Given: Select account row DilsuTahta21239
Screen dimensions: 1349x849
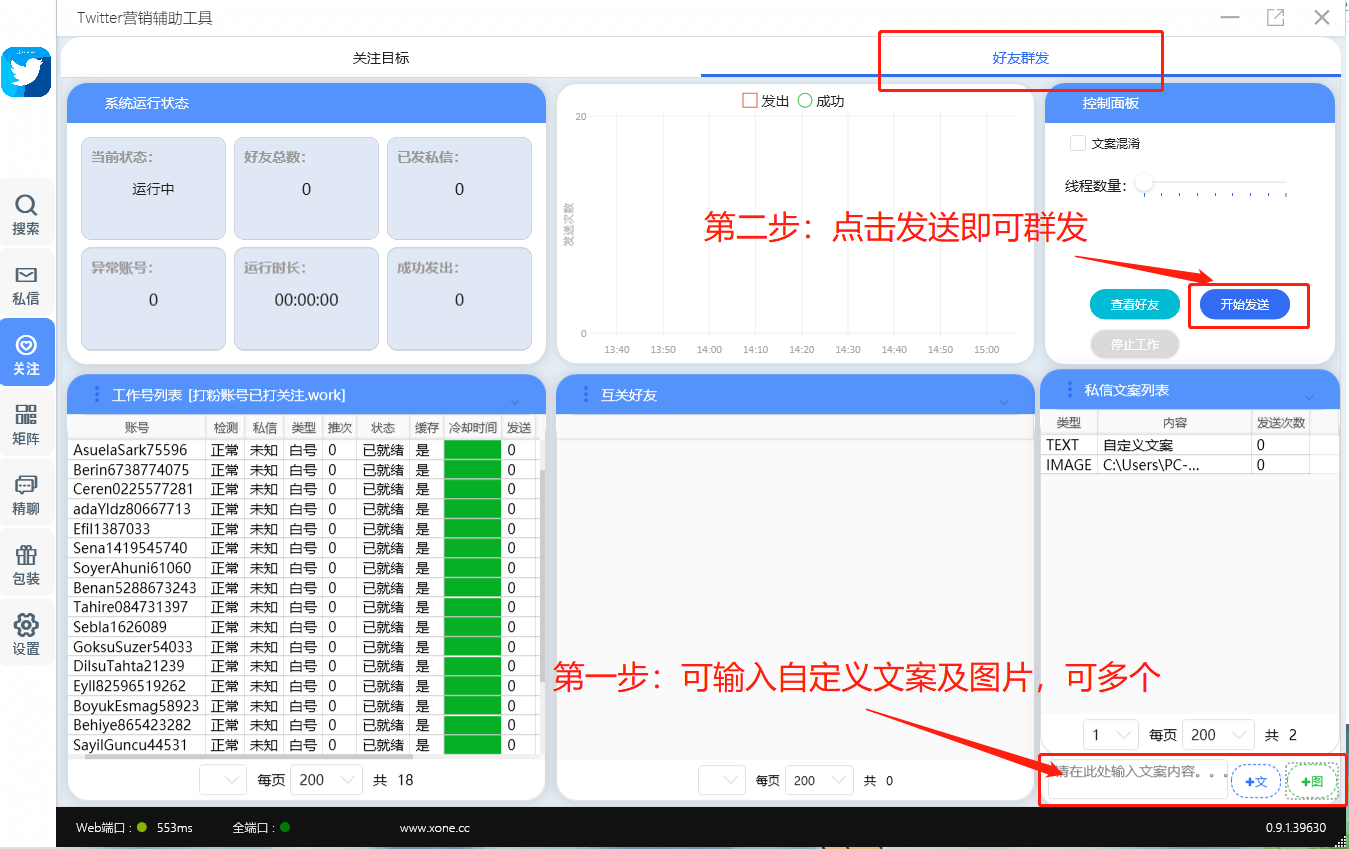Looking at the screenshot, I should pyautogui.click(x=303, y=666).
